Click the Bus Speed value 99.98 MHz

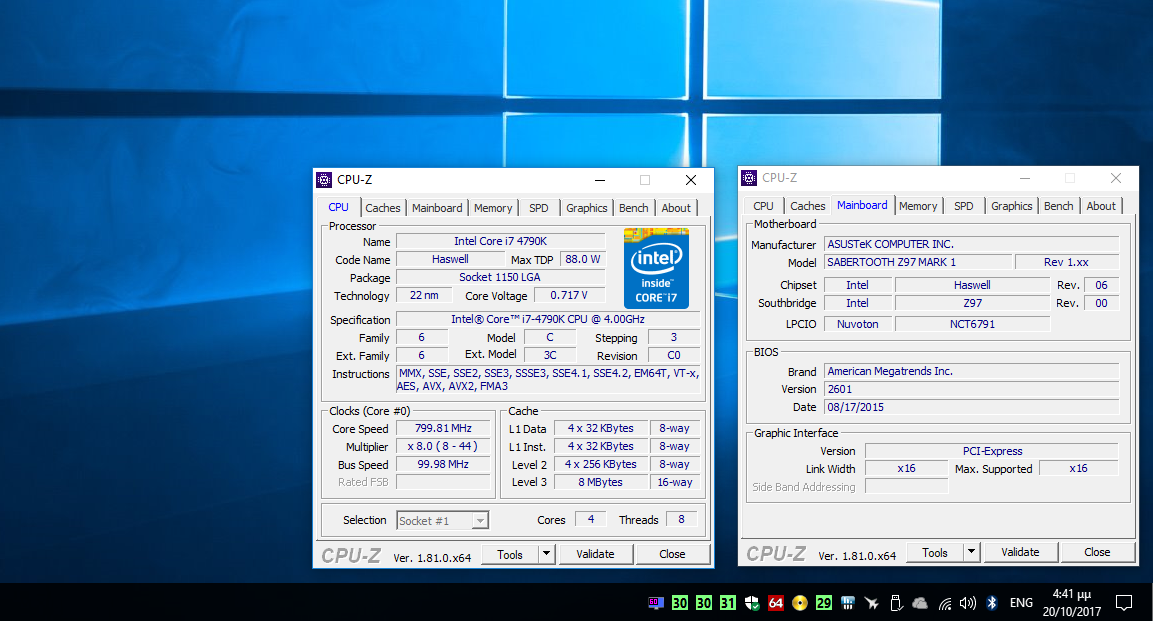(443, 464)
